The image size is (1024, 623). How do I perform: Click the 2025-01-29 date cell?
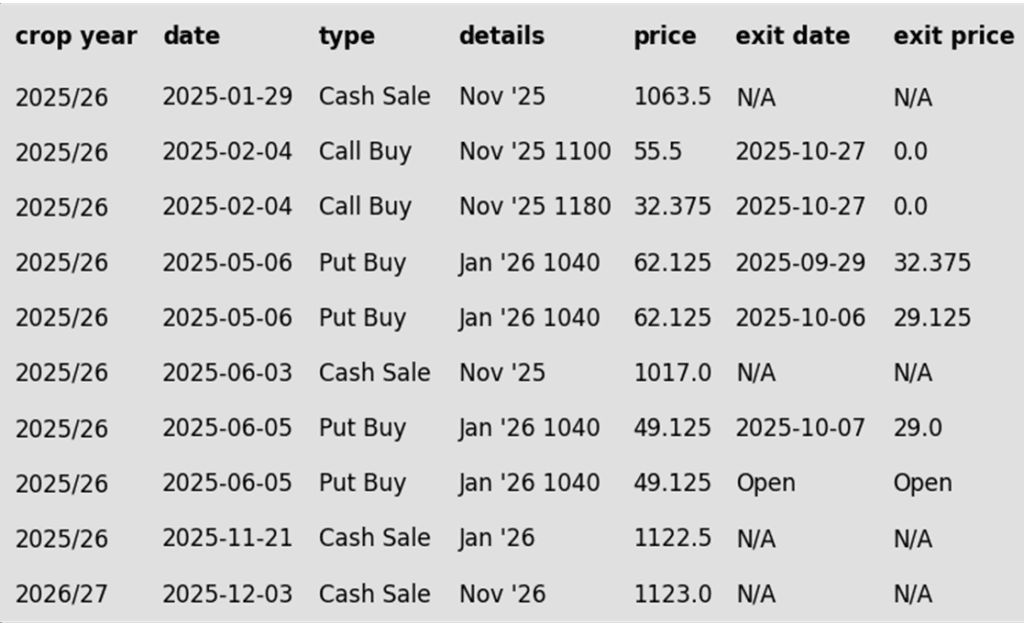227,97
